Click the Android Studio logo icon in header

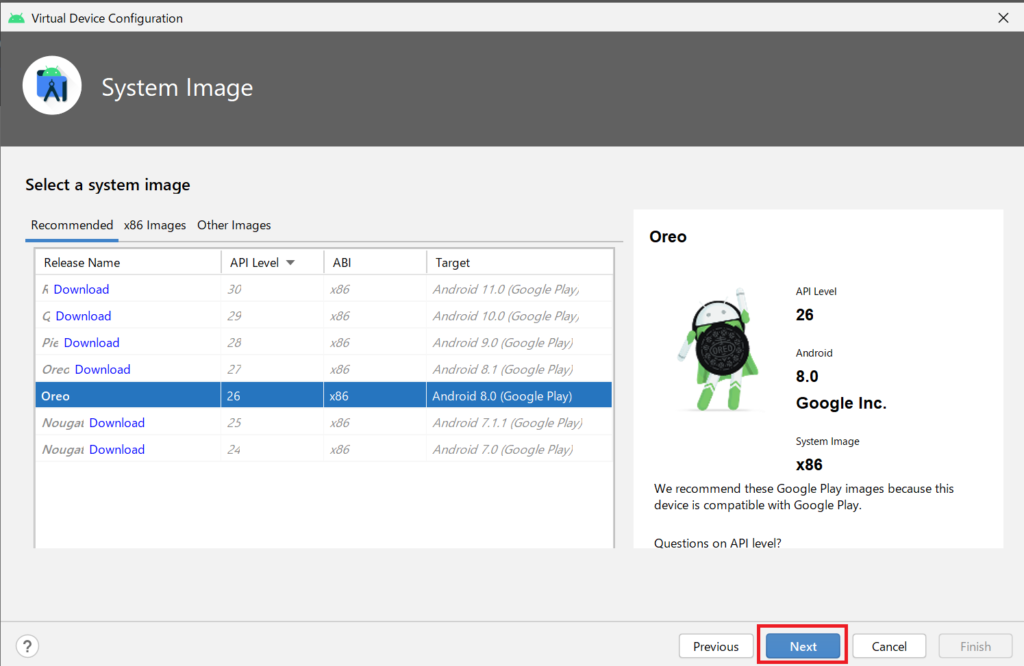pos(52,86)
